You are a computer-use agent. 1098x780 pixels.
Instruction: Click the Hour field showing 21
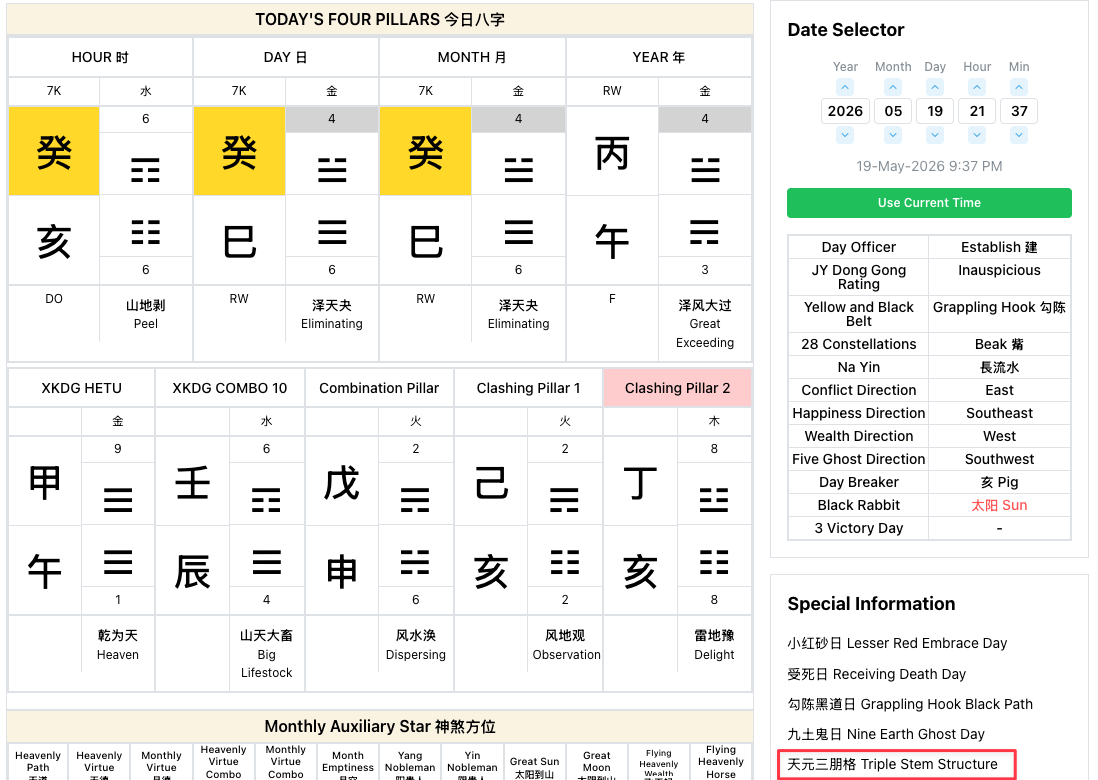point(977,111)
